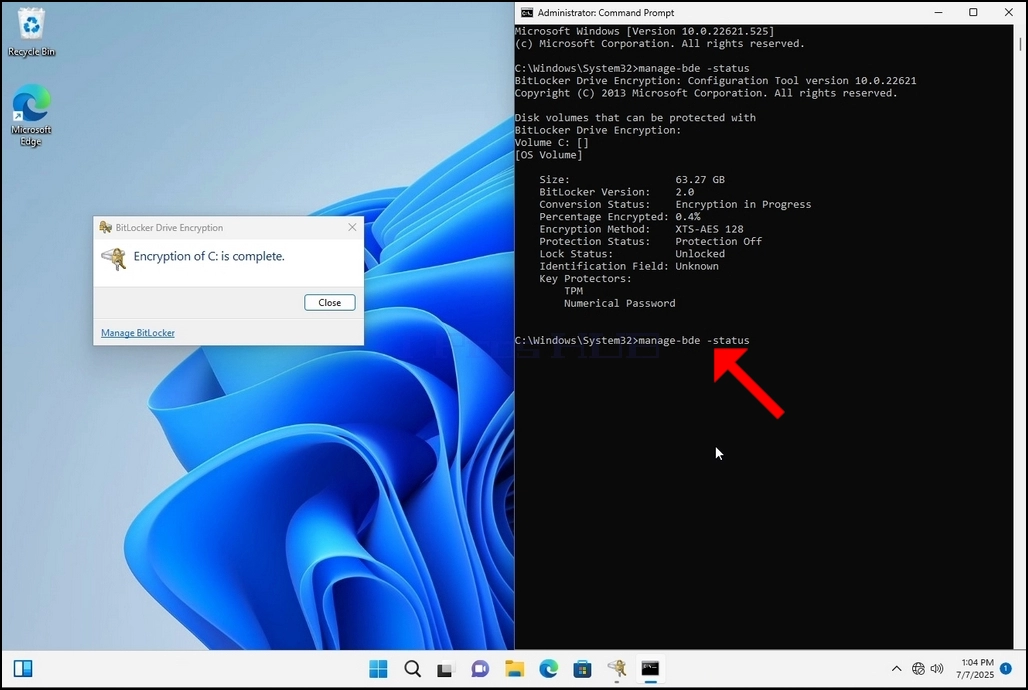The width and height of the screenshot is (1028, 690).
Task: Click the Command Prompt vertical scrollbar thumb
Action: 1020,44
